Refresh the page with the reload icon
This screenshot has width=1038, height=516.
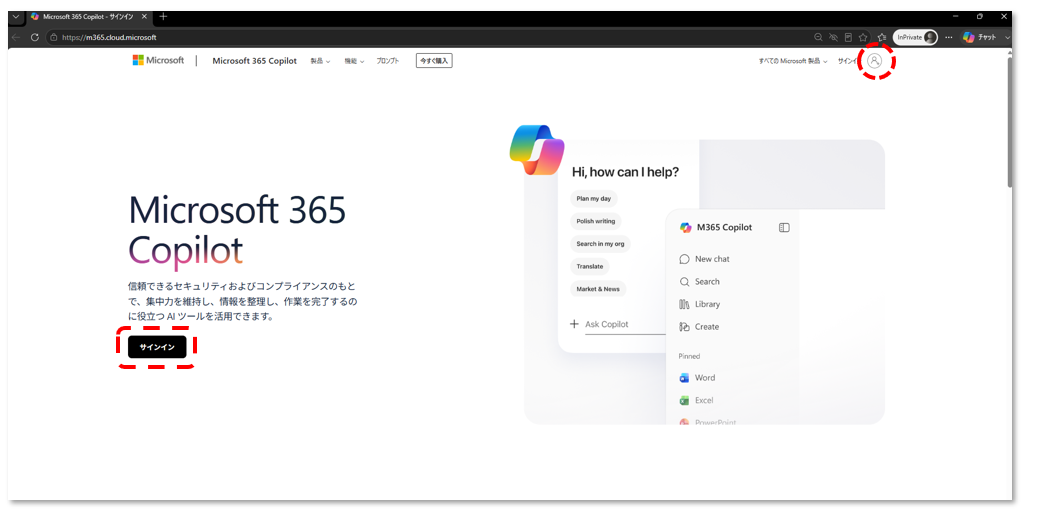pos(34,38)
